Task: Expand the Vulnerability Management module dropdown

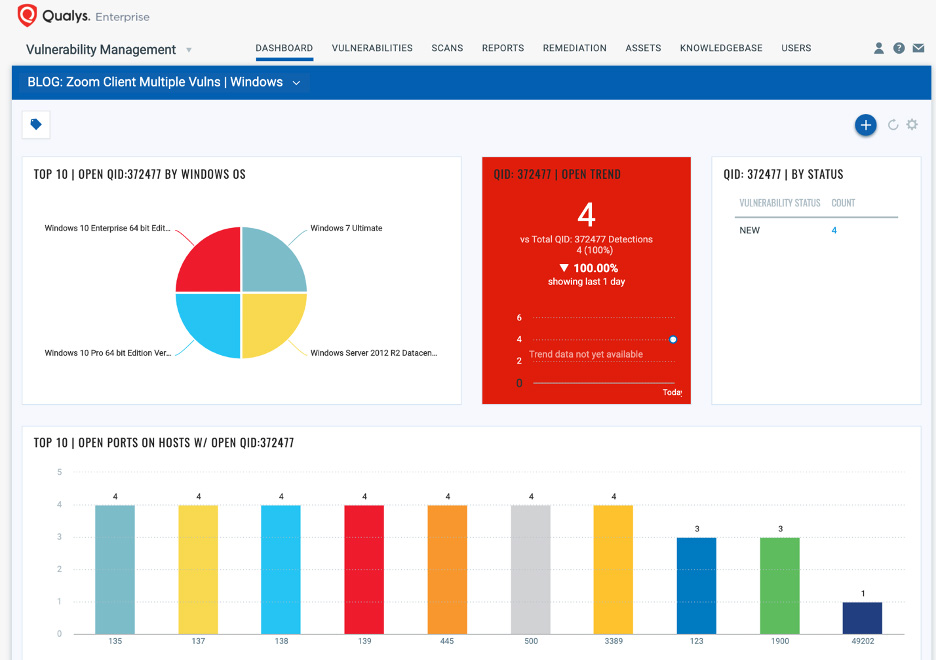Action: [x=189, y=50]
